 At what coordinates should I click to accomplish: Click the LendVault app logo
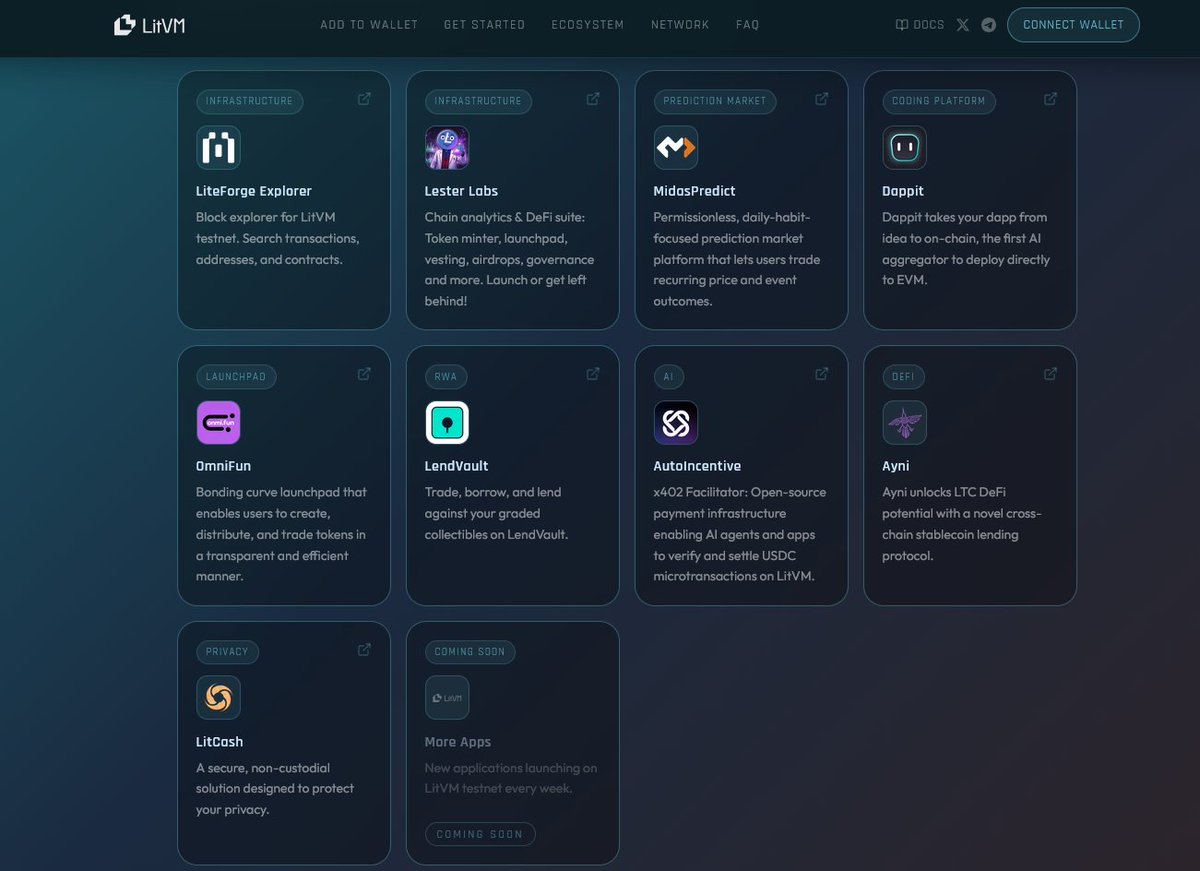tap(447, 423)
